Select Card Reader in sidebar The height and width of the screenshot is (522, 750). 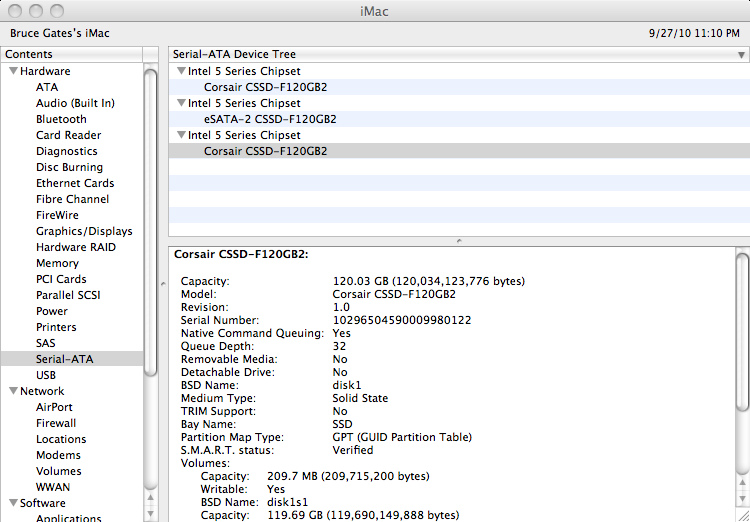click(68, 135)
